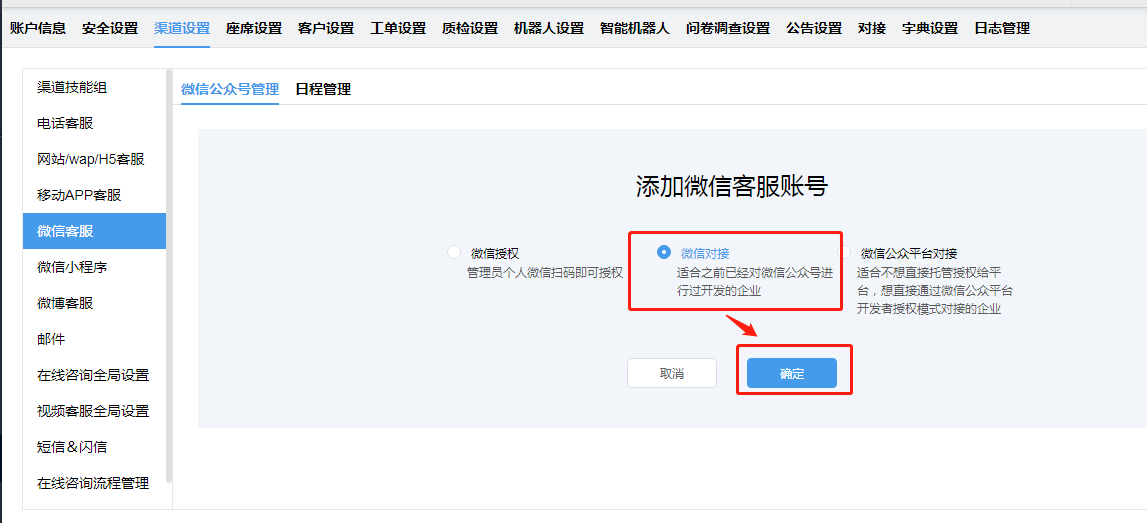This screenshot has width=1147, height=523.
Task: Open 微信小程序 sidebar item
Action: (94, 267)
